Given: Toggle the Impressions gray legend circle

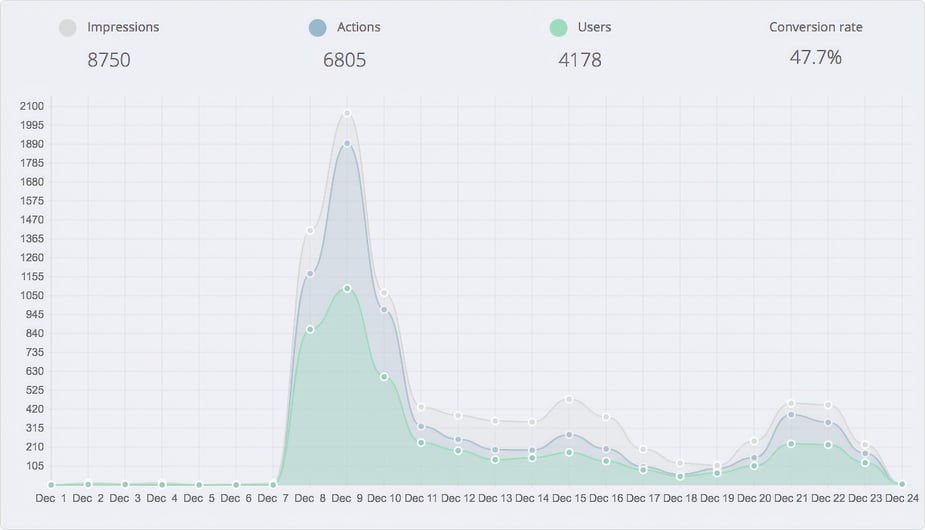Looking at the screenshot, I should click(68, 28).
